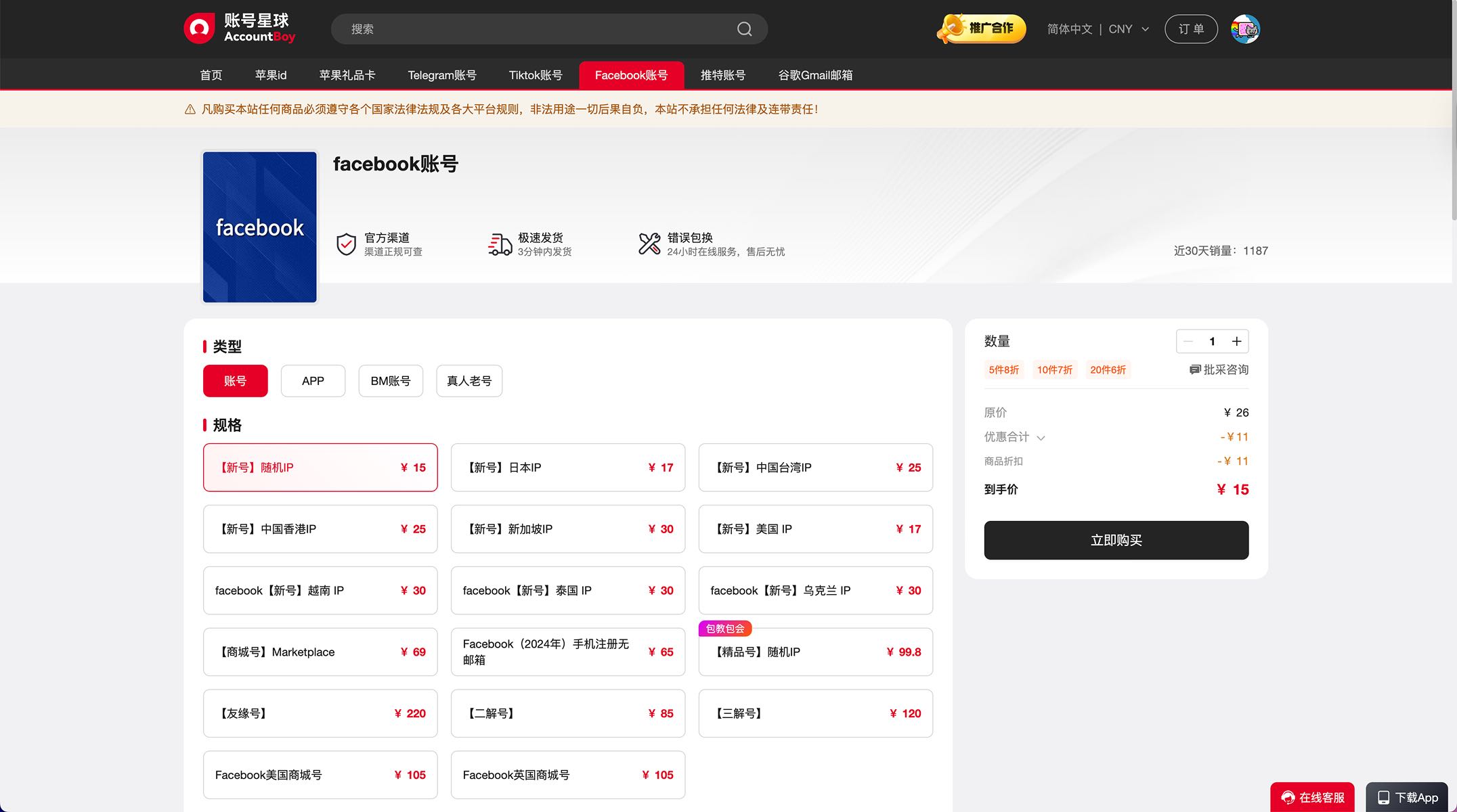Click the facebook product thumbnail image

pyautogui.click(x=260, y=227)
